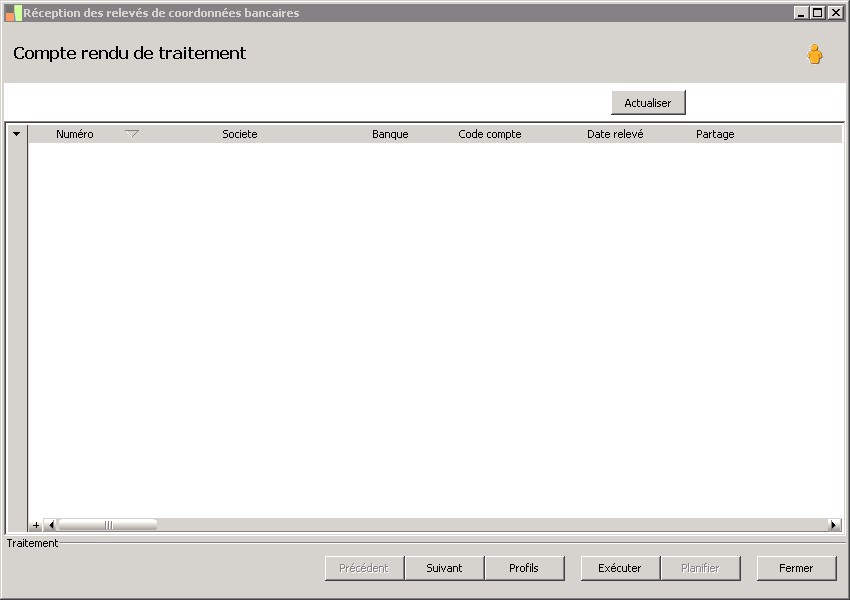Sort by the Code compte column header
The height and width of the screenshot is (600, 850).
(490, 134)
